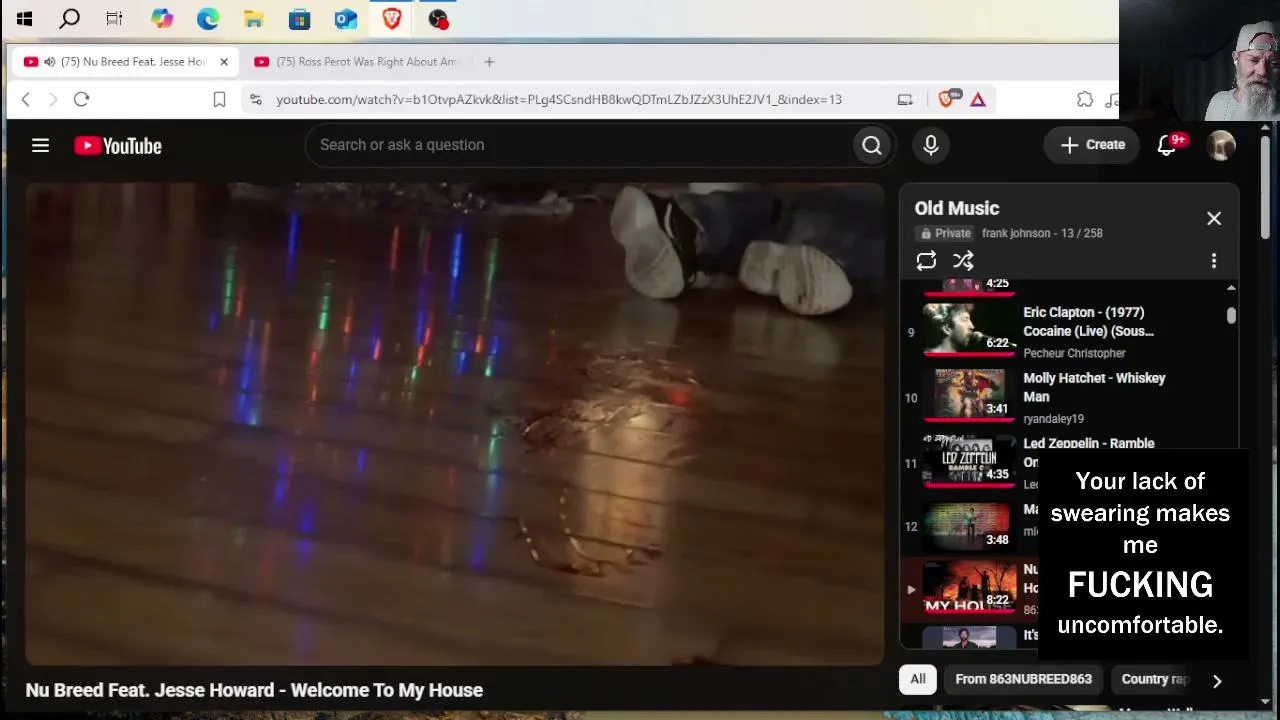The image size is (1280, 720).
Task: Click the 'frank johnson - 13 / 258' text
Action: coord(1042,233)
